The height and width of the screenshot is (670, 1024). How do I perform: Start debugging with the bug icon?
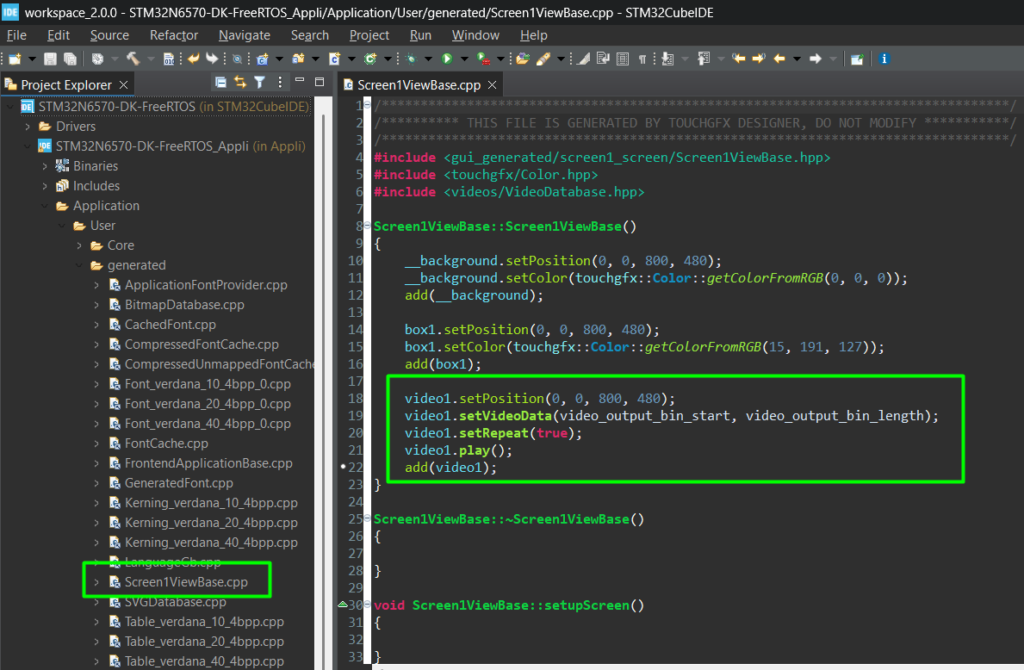pyautogui.click(x=412, y=59)
